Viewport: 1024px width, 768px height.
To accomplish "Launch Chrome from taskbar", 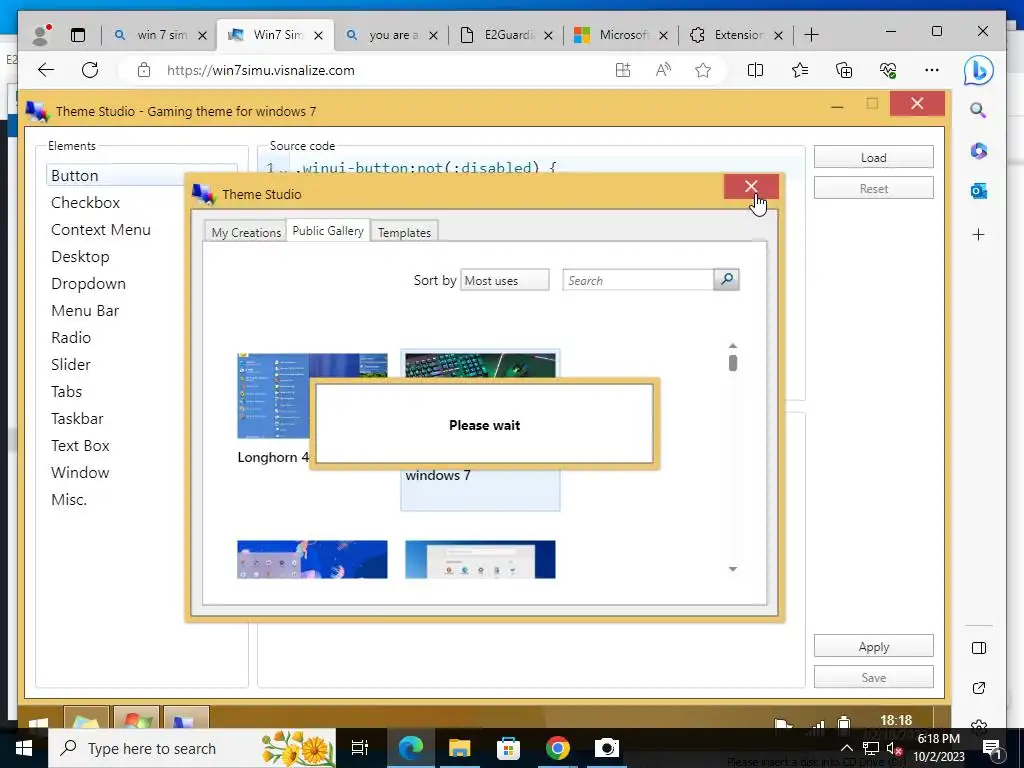I will [557, 748].
